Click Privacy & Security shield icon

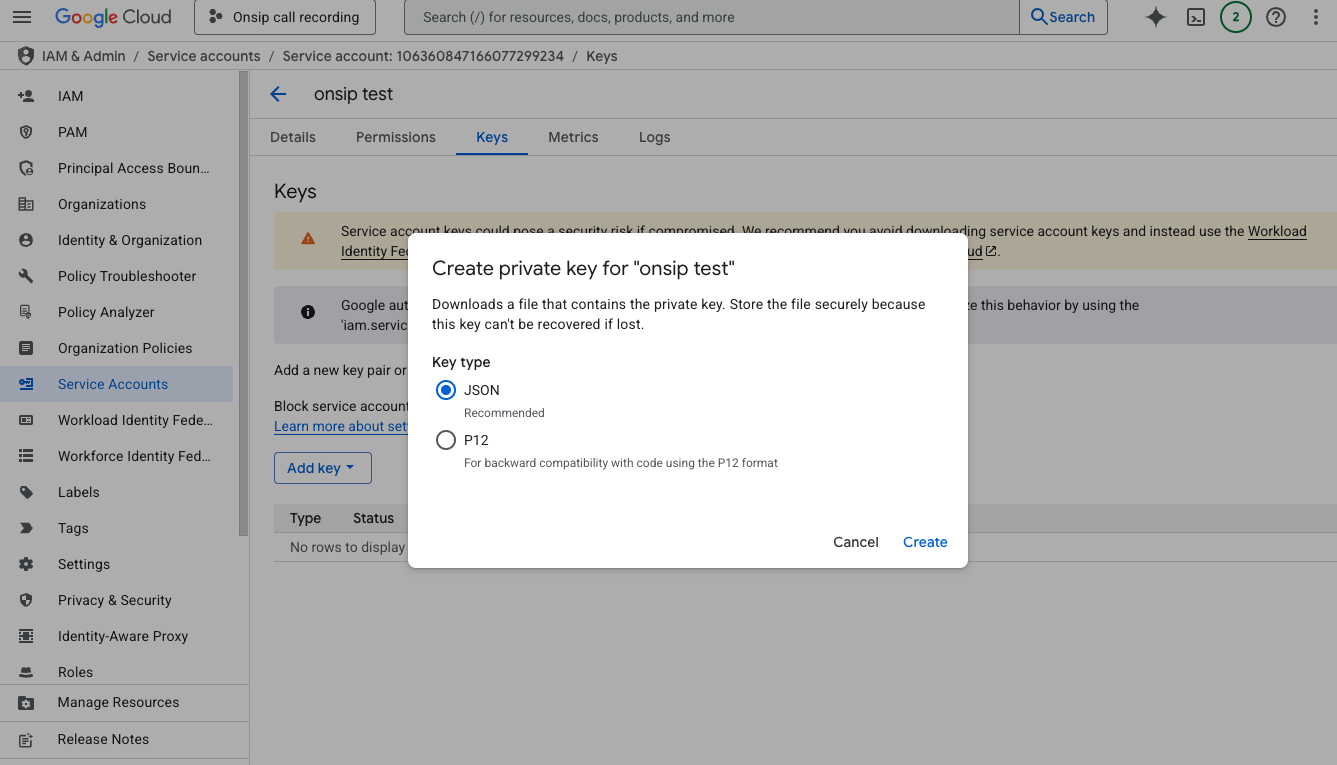(x=26, y=600)
